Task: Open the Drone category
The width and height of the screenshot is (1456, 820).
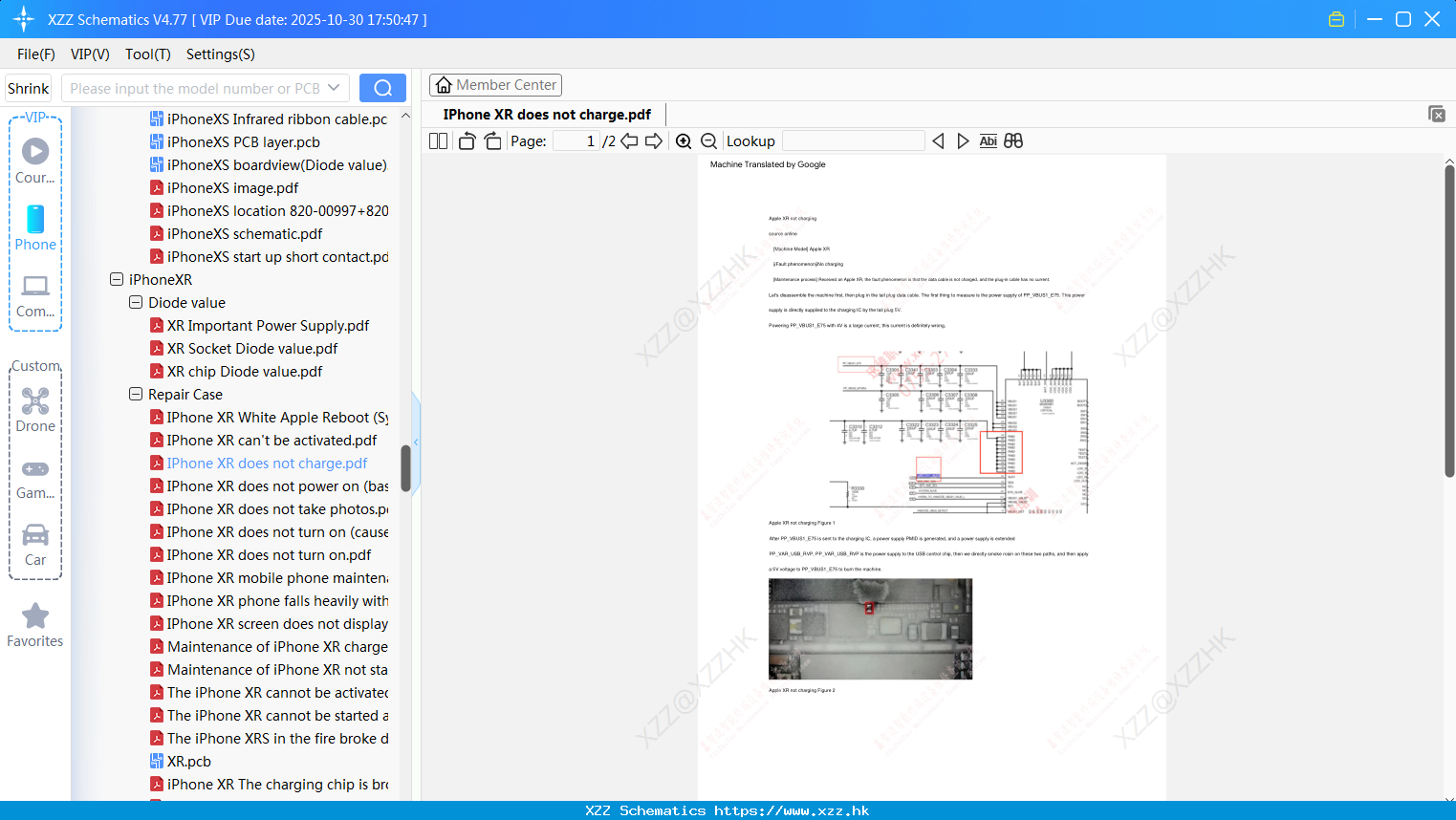Action: 35,410
